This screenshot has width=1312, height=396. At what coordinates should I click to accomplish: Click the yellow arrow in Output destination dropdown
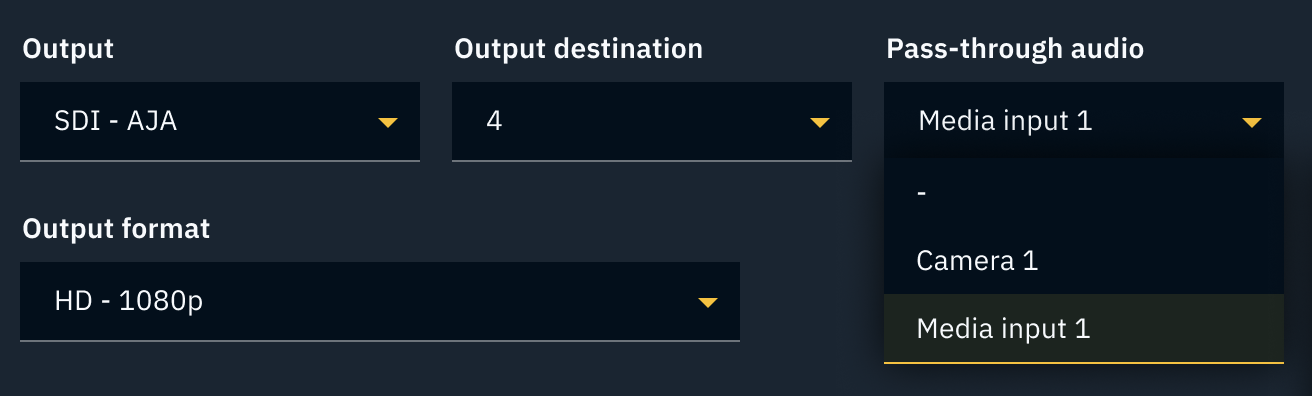coord(820,123)
